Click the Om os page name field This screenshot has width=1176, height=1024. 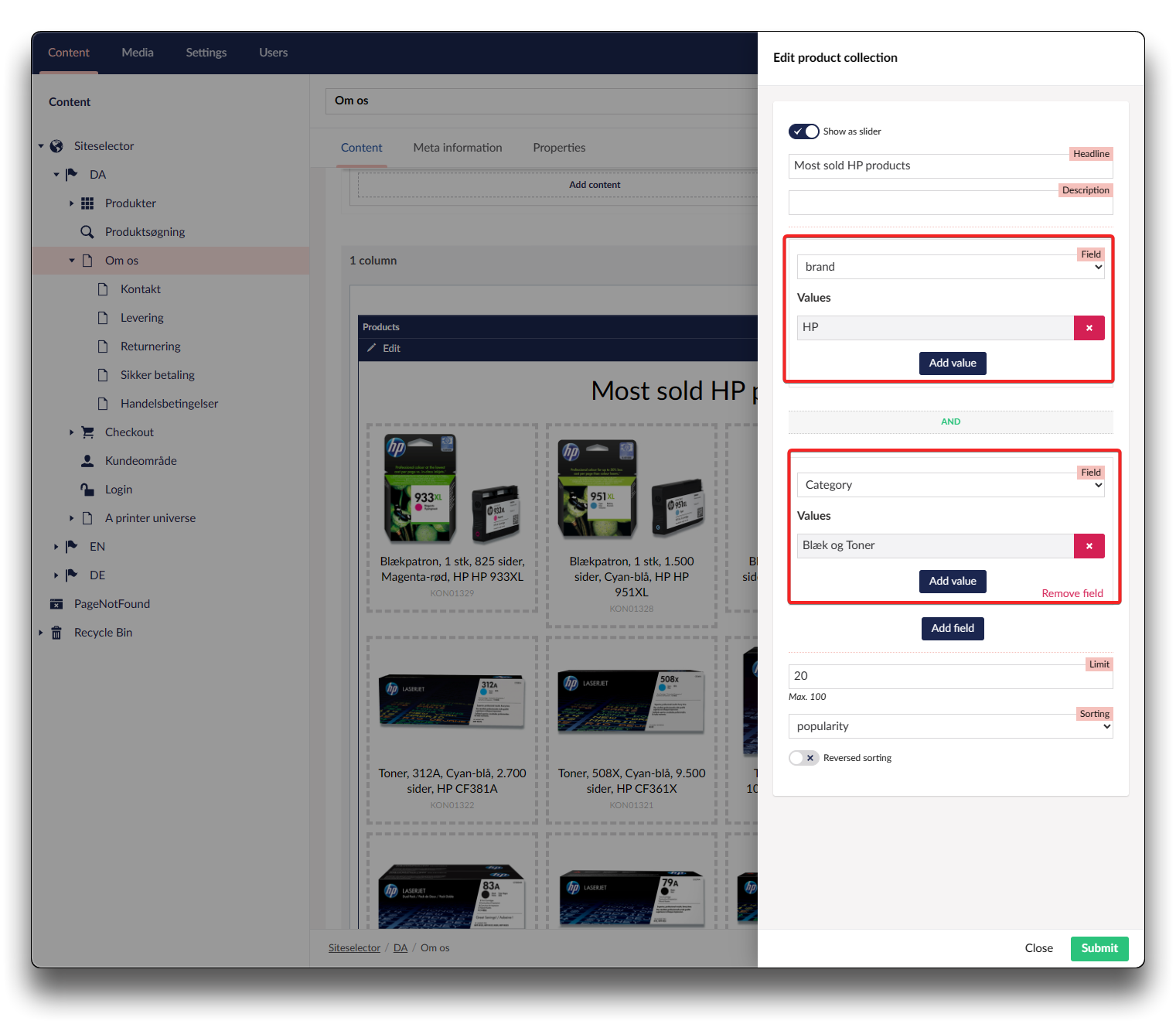click(541, 101)
